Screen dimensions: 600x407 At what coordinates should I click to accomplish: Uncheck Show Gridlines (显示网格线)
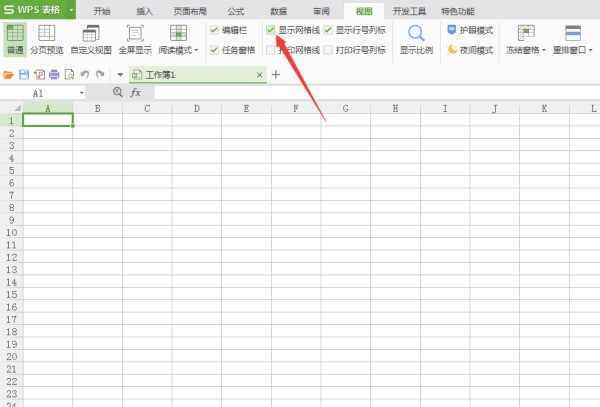[271, 30]
